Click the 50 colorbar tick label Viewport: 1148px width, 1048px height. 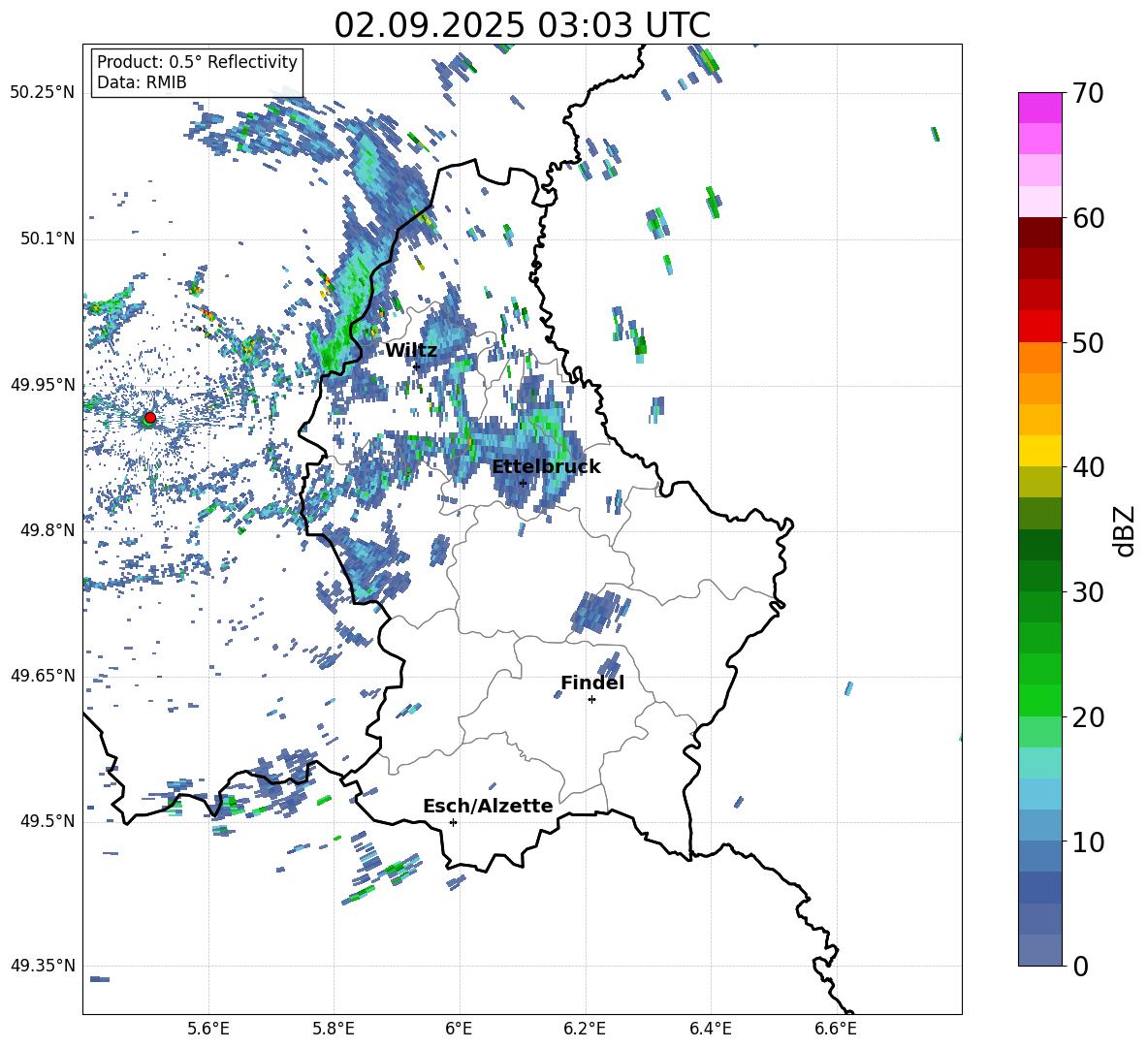tap(1088, 343)
